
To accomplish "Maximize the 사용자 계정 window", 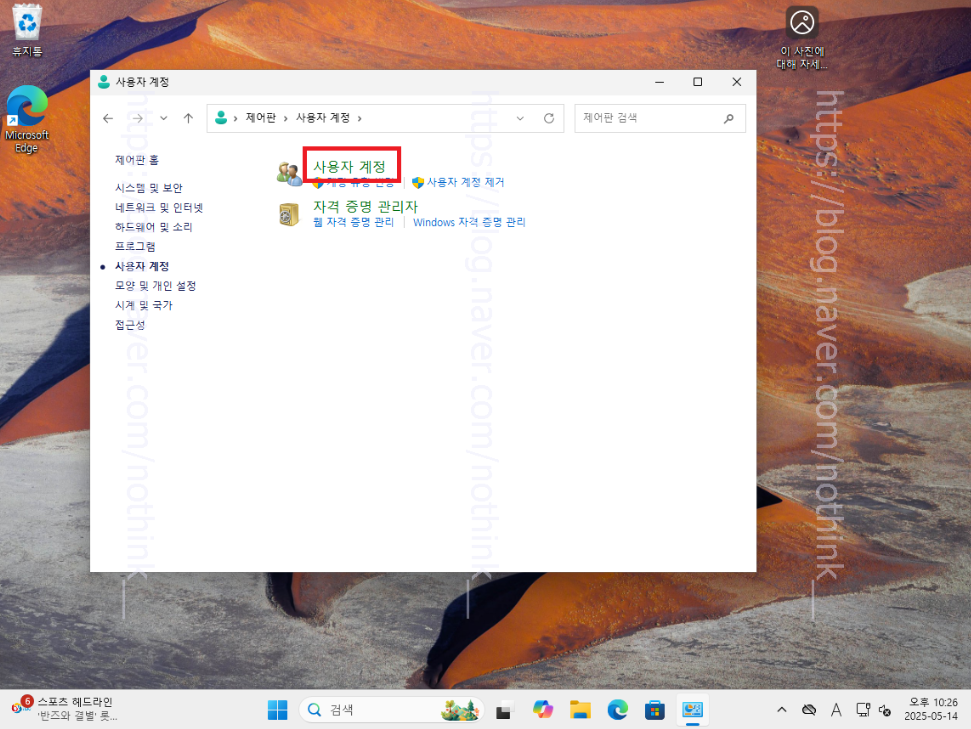I will [697, 82].
